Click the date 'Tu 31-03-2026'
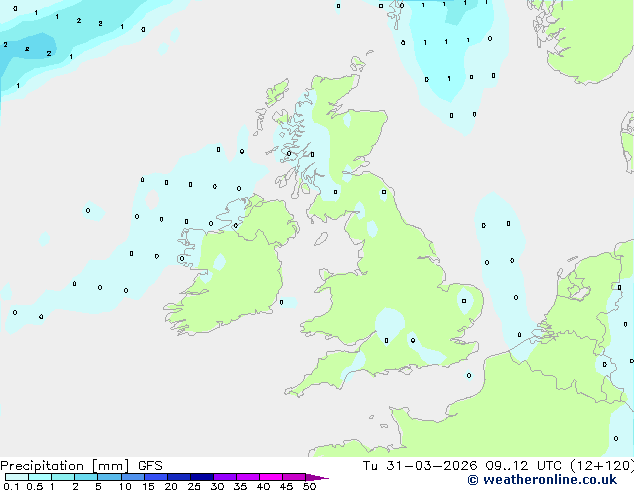 click(x=420, y=466)
